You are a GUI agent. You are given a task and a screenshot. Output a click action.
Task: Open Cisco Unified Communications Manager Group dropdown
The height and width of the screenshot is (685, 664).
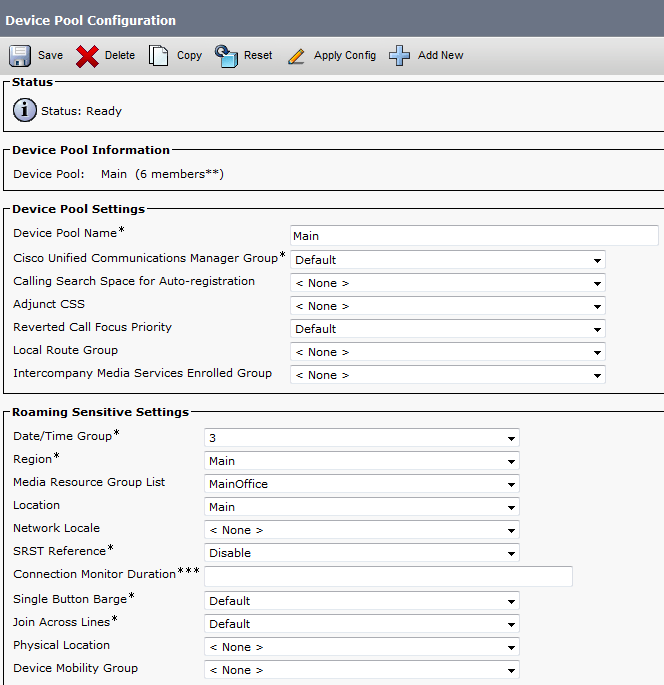(x=447, y=260)
